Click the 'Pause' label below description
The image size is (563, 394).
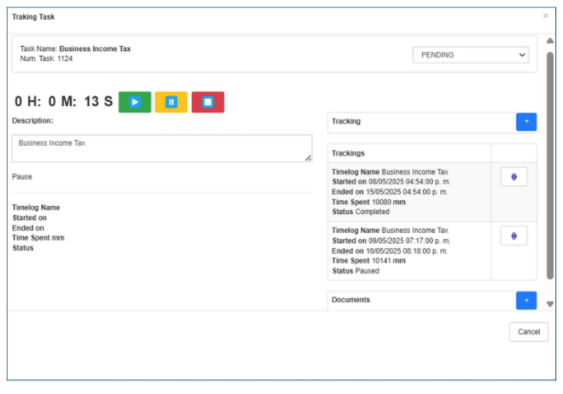[x=22, y=177]
